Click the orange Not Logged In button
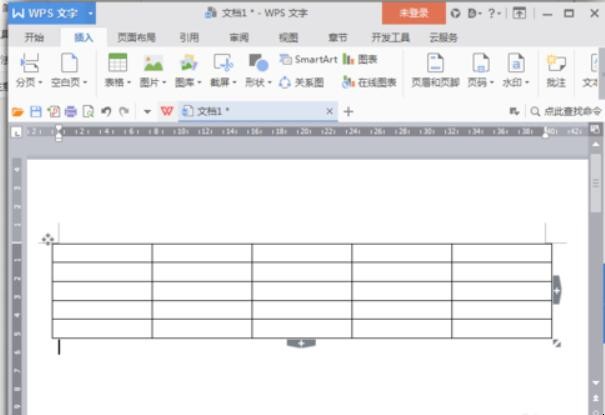605x415 pixels. (413, 13)
